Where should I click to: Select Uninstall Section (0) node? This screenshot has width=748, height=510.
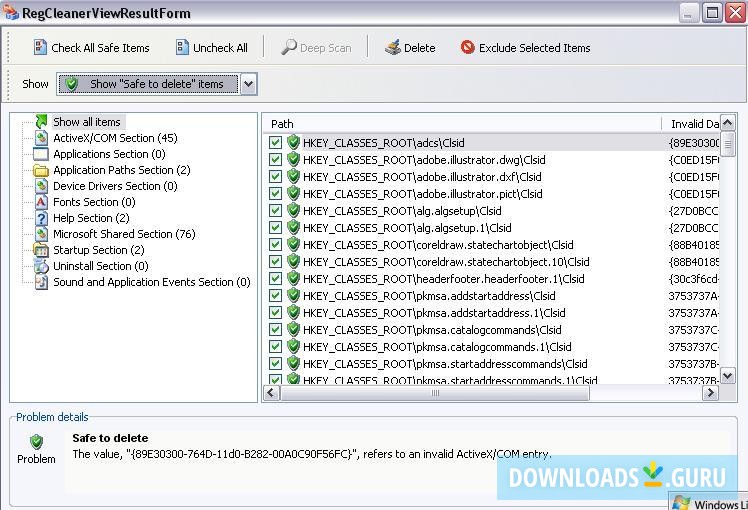click(101, 266)
